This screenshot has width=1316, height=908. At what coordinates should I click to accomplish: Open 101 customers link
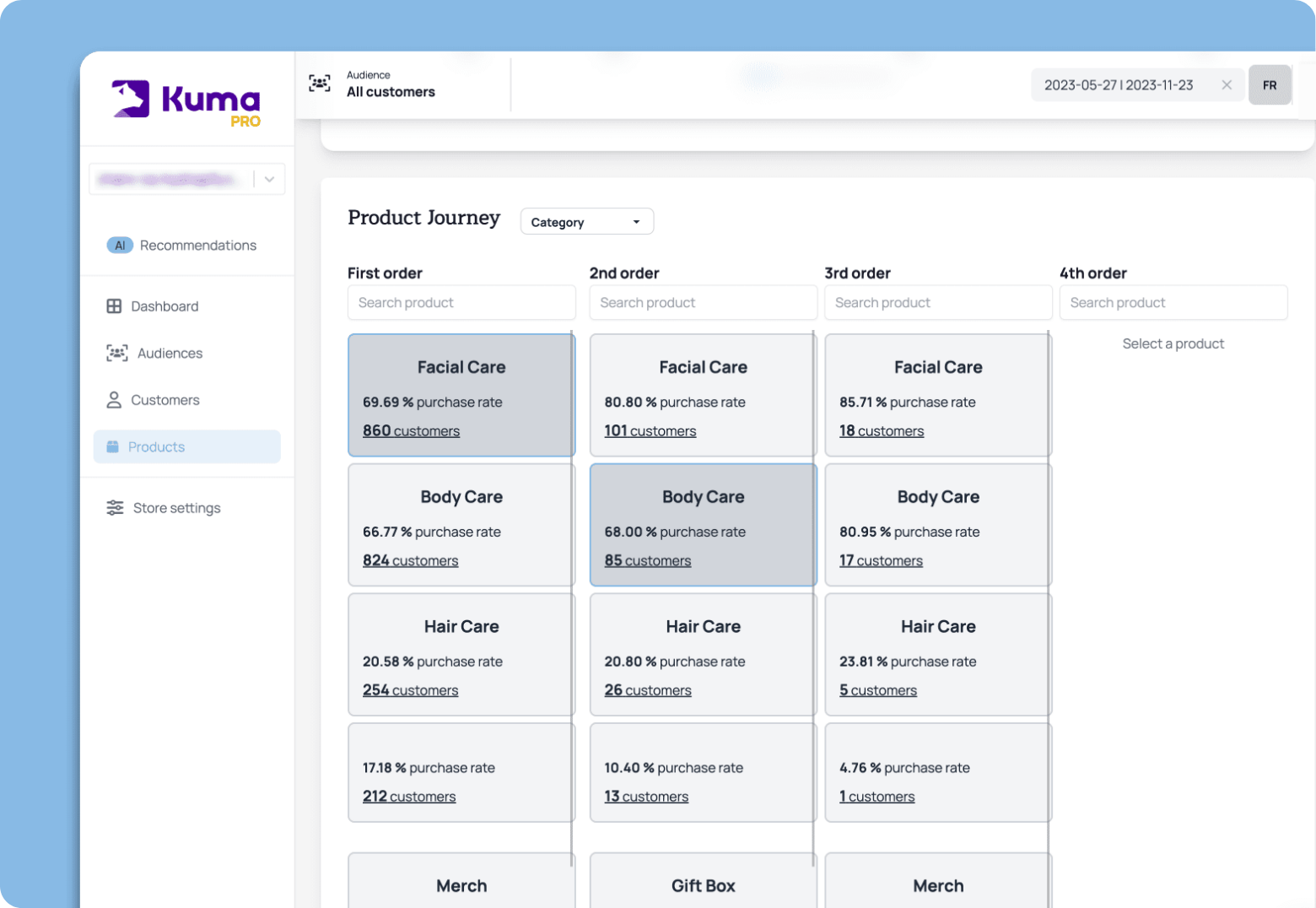(x=650, y=430)
